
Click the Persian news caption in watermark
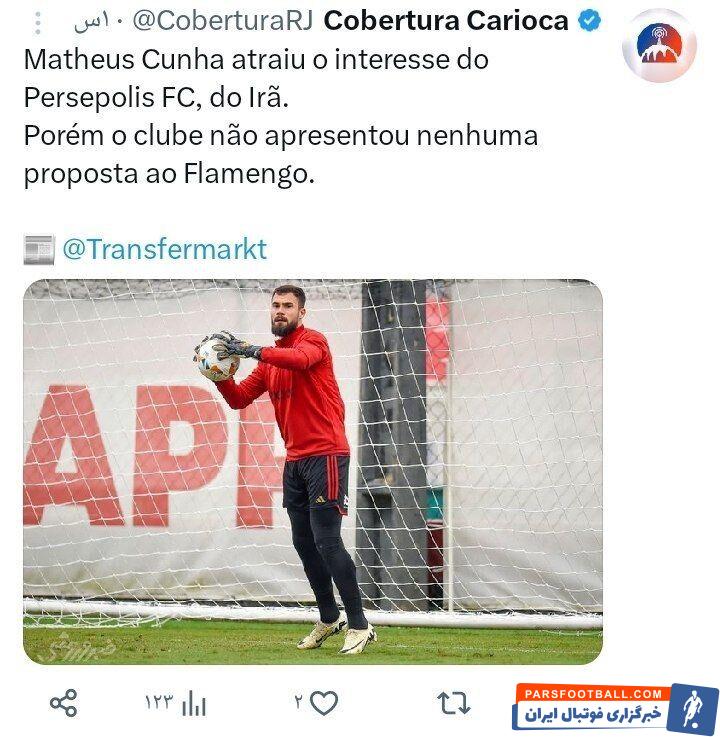593,715
